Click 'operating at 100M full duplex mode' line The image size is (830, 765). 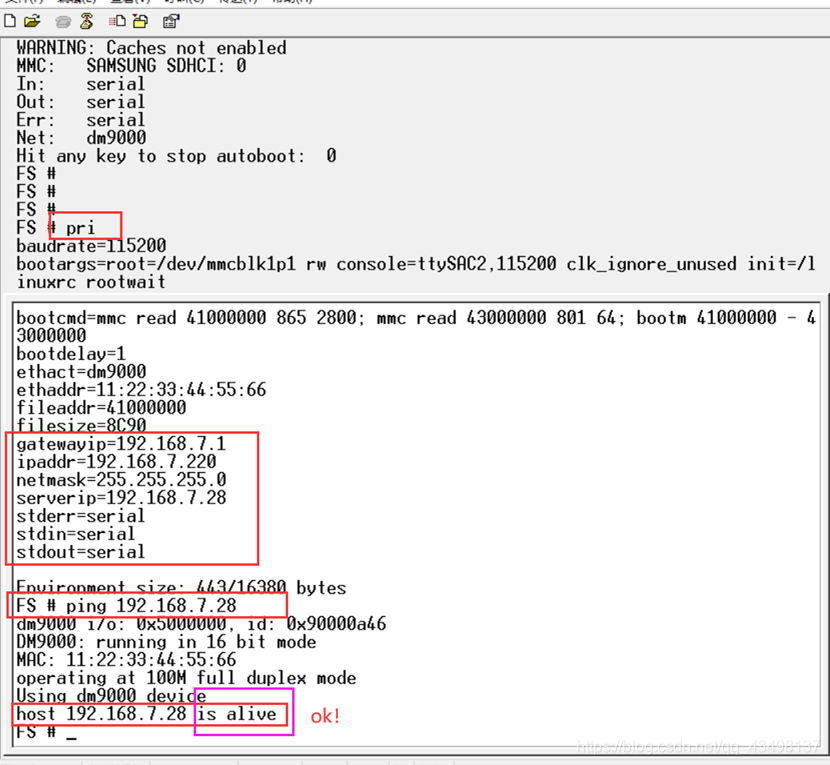coord(186,678)
